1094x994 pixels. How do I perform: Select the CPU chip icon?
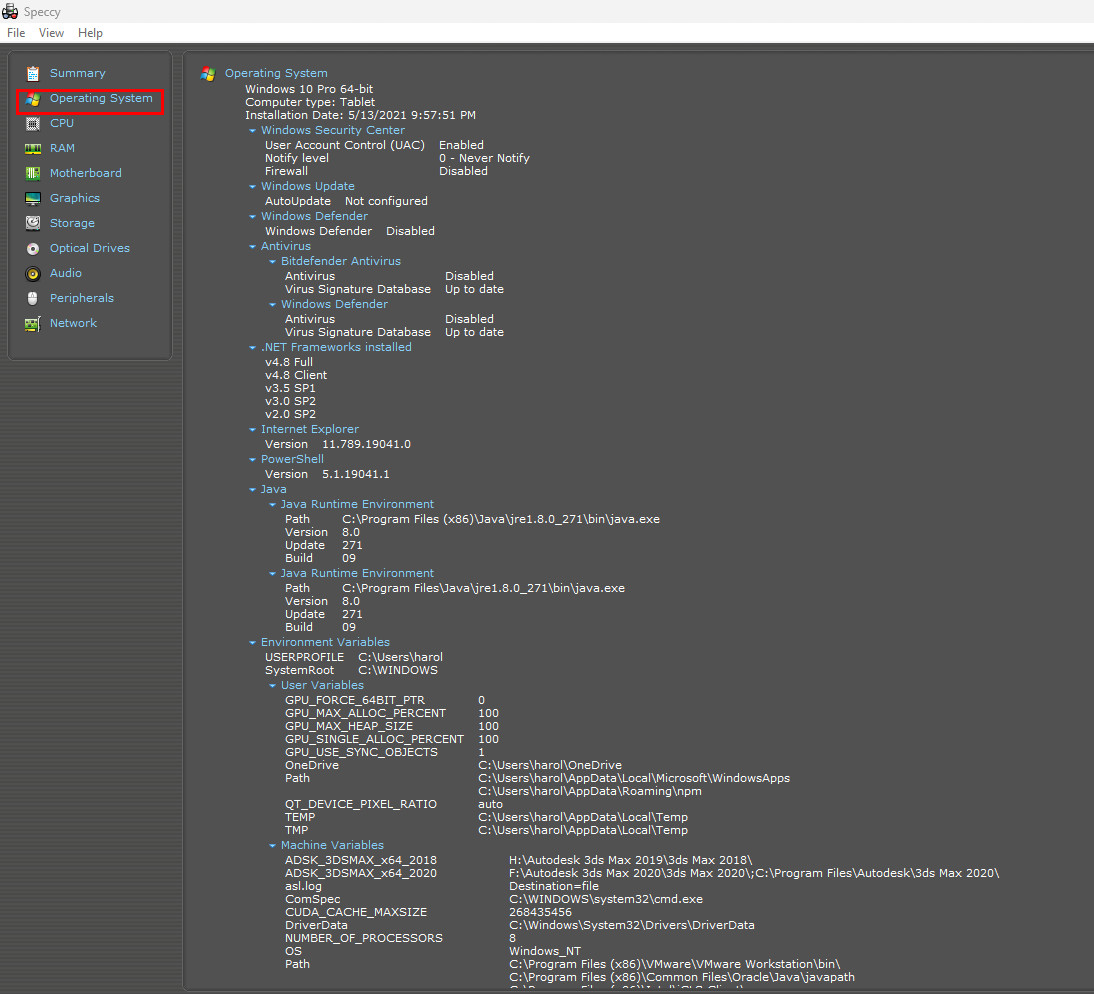pos(33,123)
